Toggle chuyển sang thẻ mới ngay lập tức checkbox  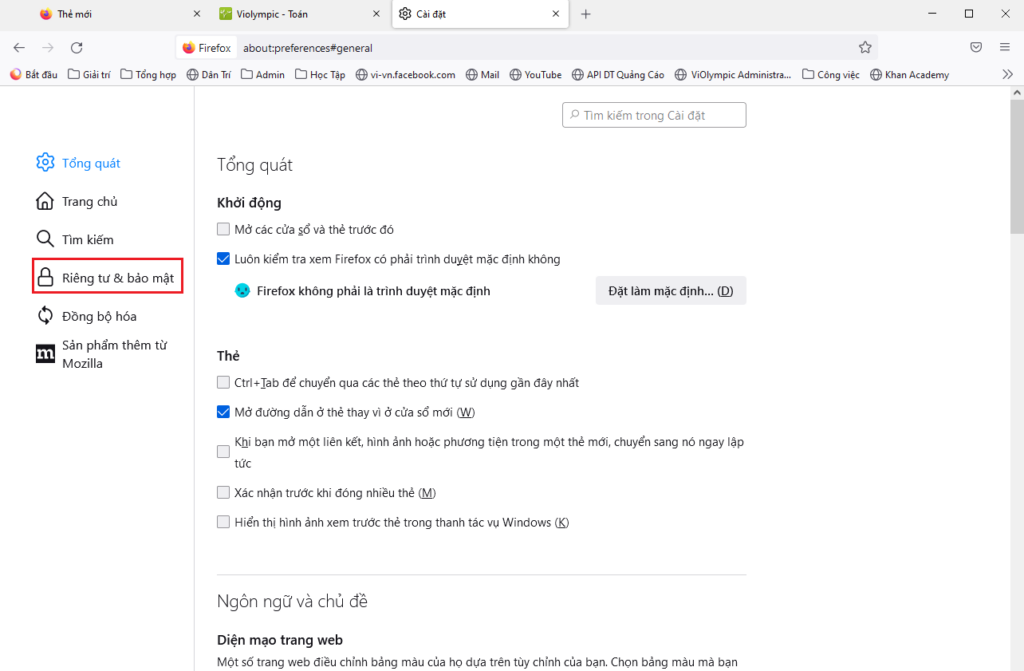[223, 451]
